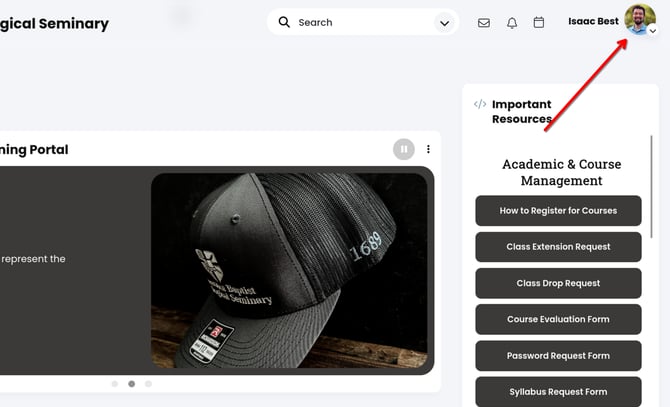Open the Class Extension Request form

(558, 247)
